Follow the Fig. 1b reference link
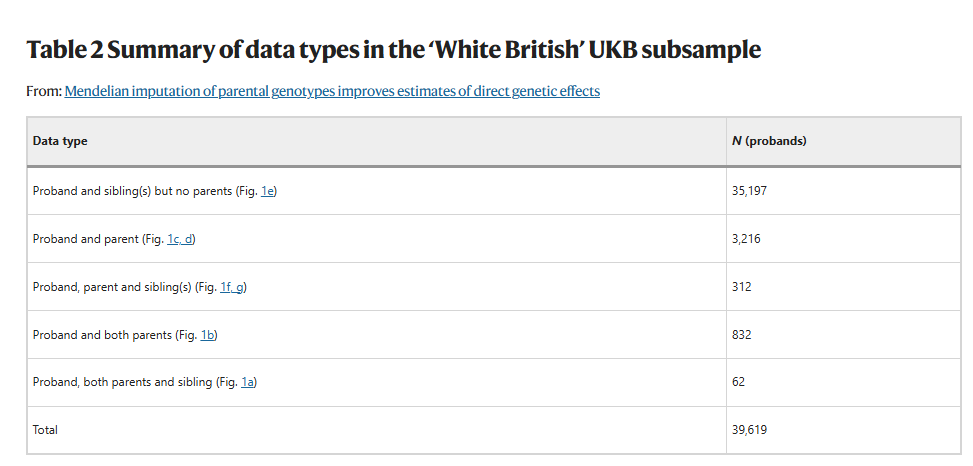 pyautogui.click(x=208, y=335)
